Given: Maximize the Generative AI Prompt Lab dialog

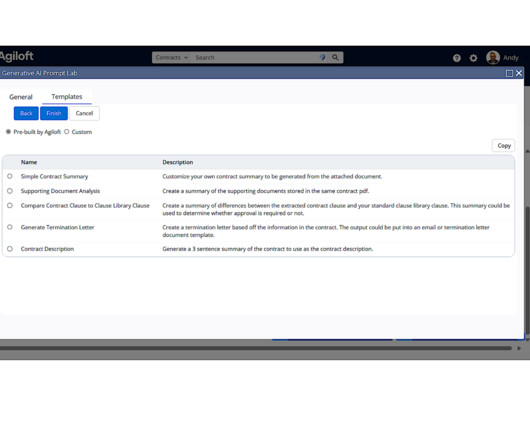Looking at the screenshot, I should (x=509, y=73).
